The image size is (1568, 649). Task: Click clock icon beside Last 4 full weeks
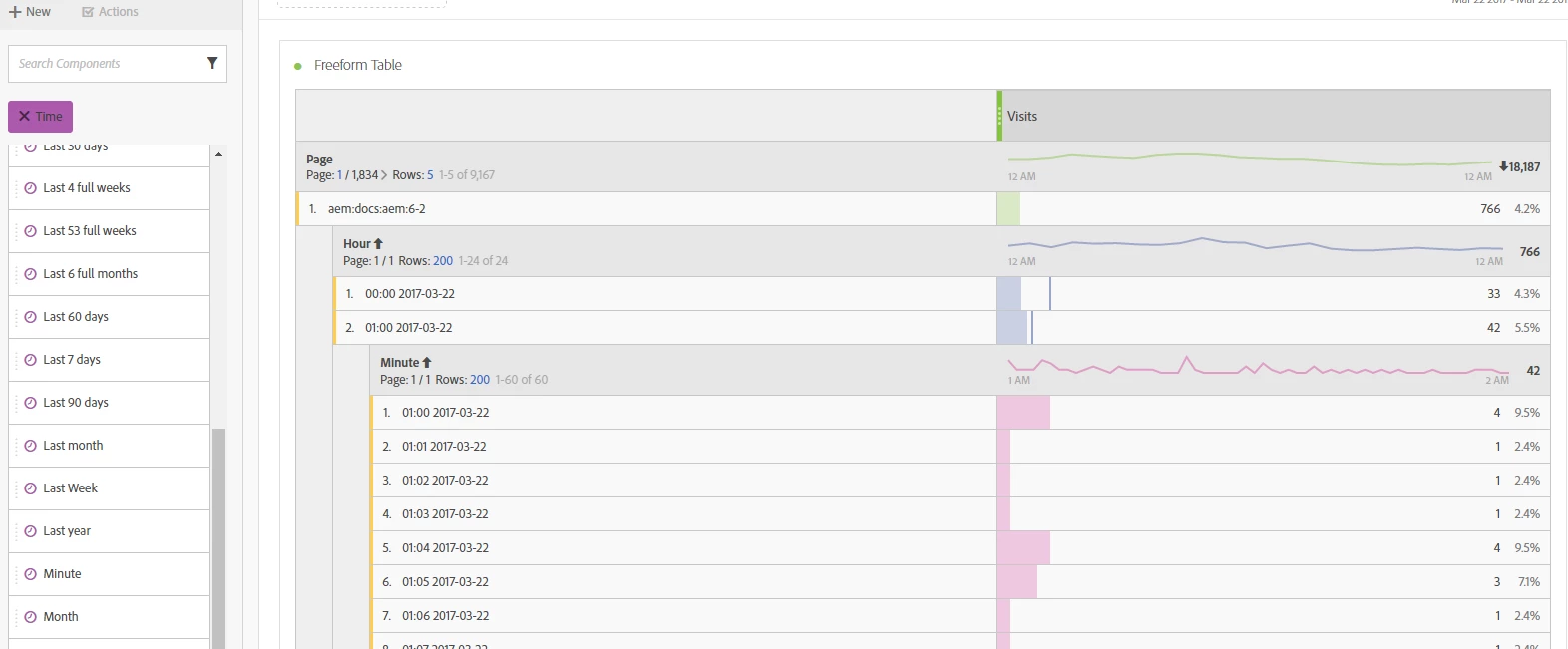point(30,188)
